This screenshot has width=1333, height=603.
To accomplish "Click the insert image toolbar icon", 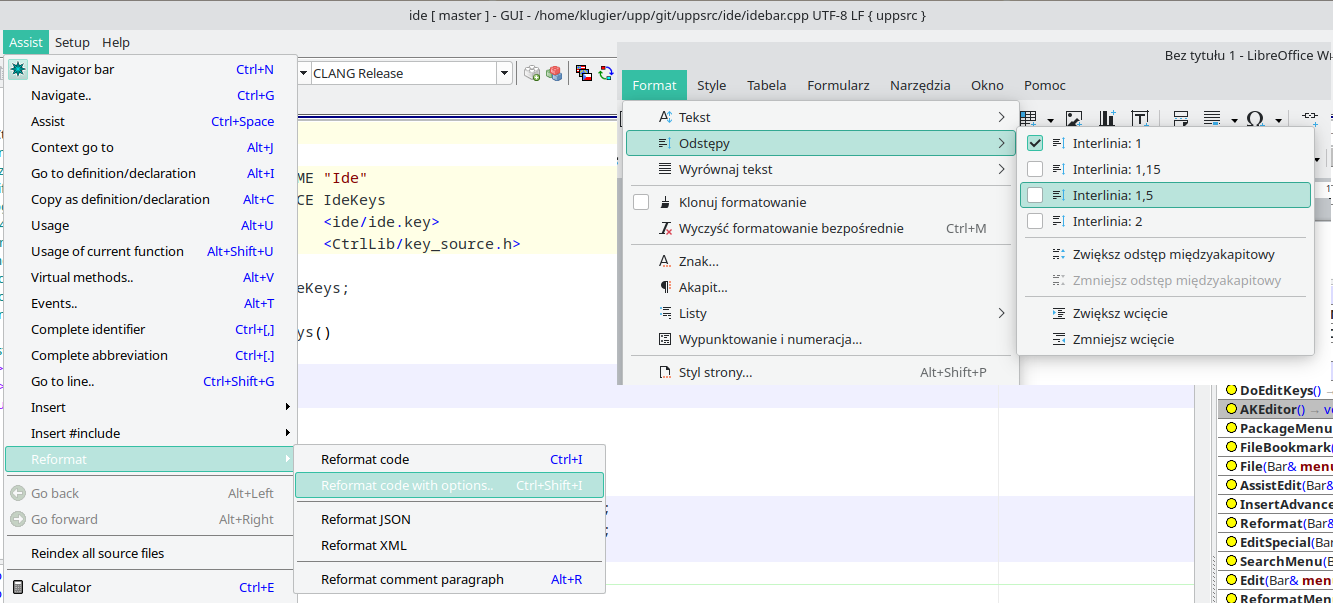I will coord(1074,119).
